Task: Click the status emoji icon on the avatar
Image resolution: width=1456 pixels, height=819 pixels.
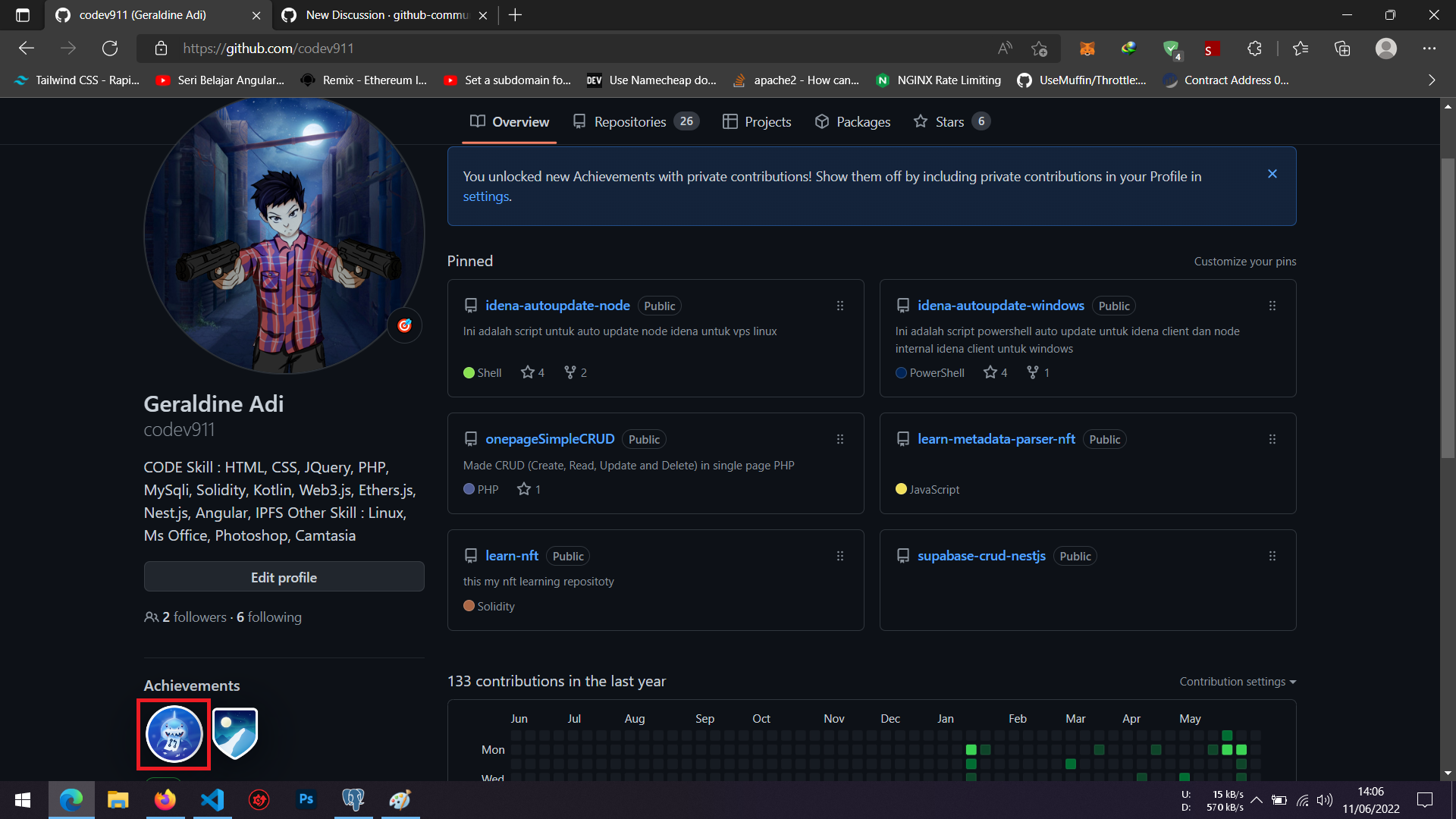Action: tap(404, 325)
